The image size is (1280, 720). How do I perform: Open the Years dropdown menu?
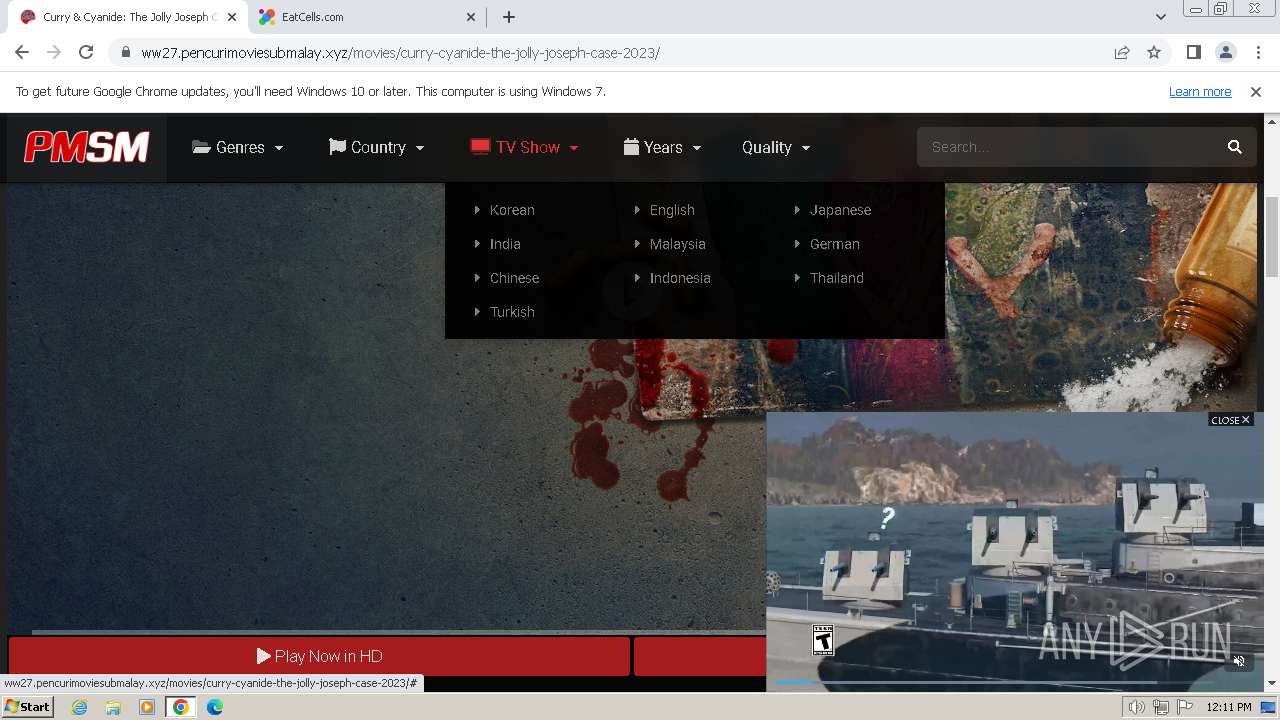(662, 147)
